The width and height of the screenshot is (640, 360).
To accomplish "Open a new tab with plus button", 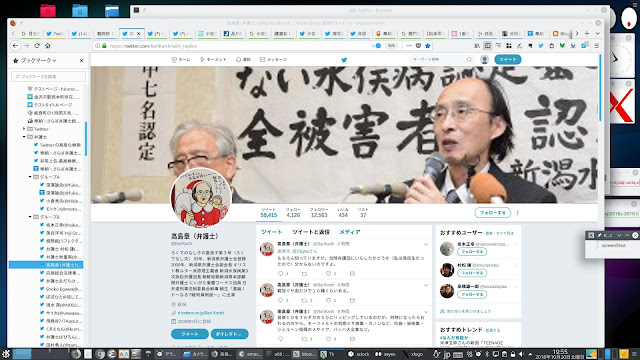I will pyautogui.click(x=587, y=33).
